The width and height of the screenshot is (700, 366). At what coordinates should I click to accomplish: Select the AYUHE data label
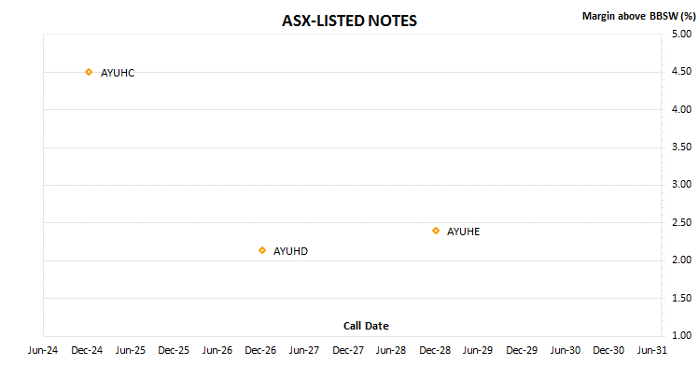point(463,232)
